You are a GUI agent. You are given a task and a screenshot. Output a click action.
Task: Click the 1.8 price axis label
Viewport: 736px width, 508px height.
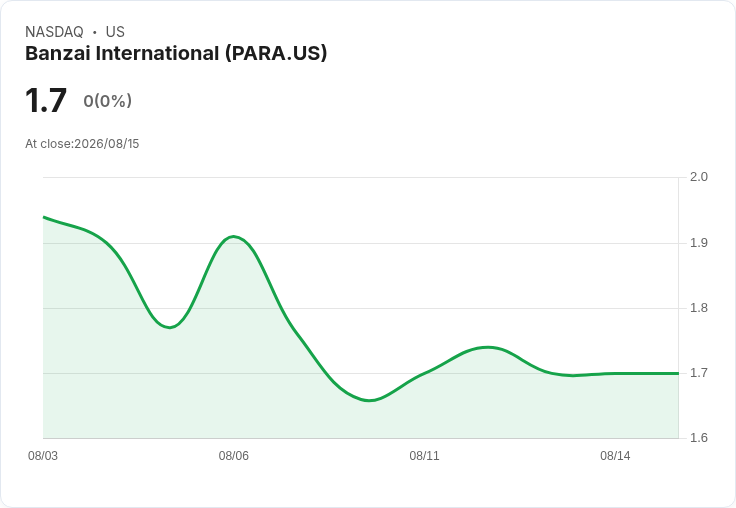[698, 308]
